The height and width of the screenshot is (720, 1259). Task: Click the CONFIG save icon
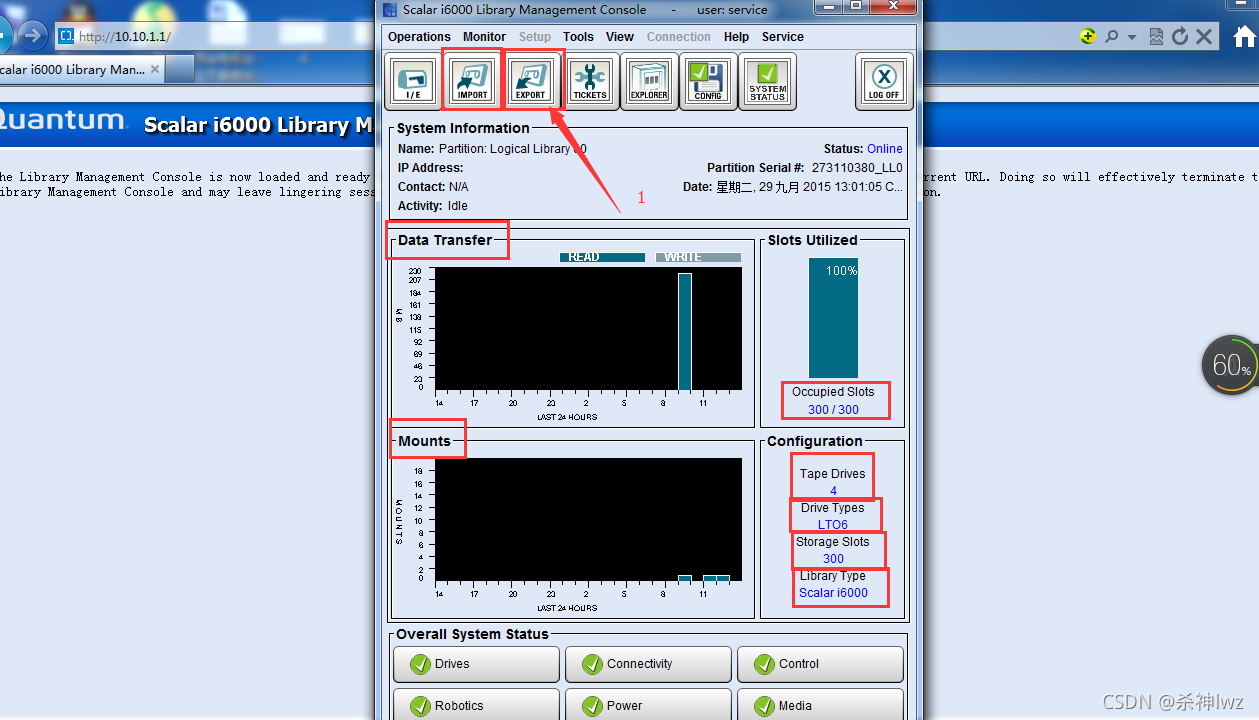coord(708,81)
